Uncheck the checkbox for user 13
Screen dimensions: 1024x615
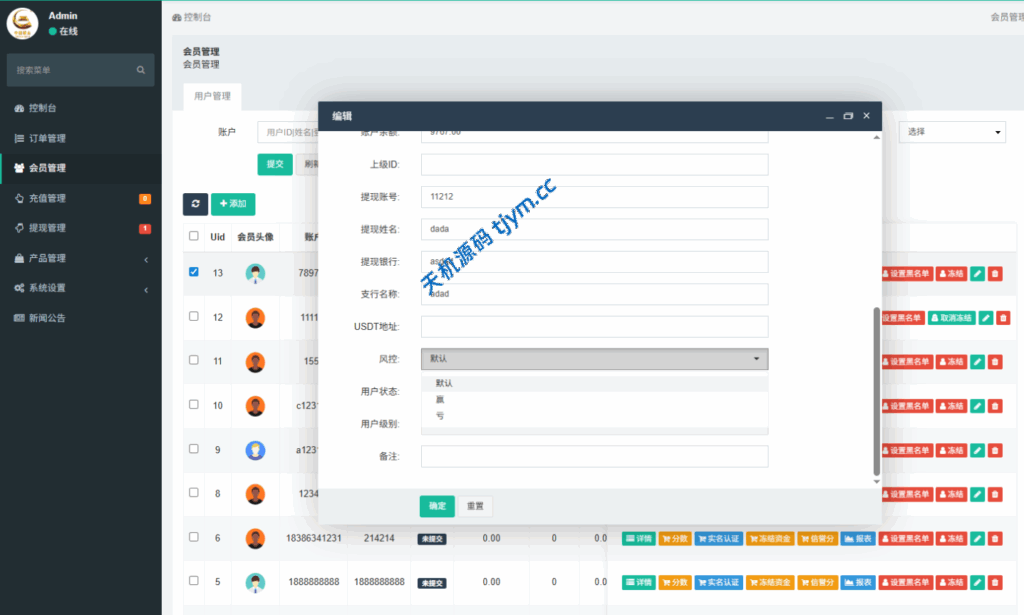tap(194, 272)
